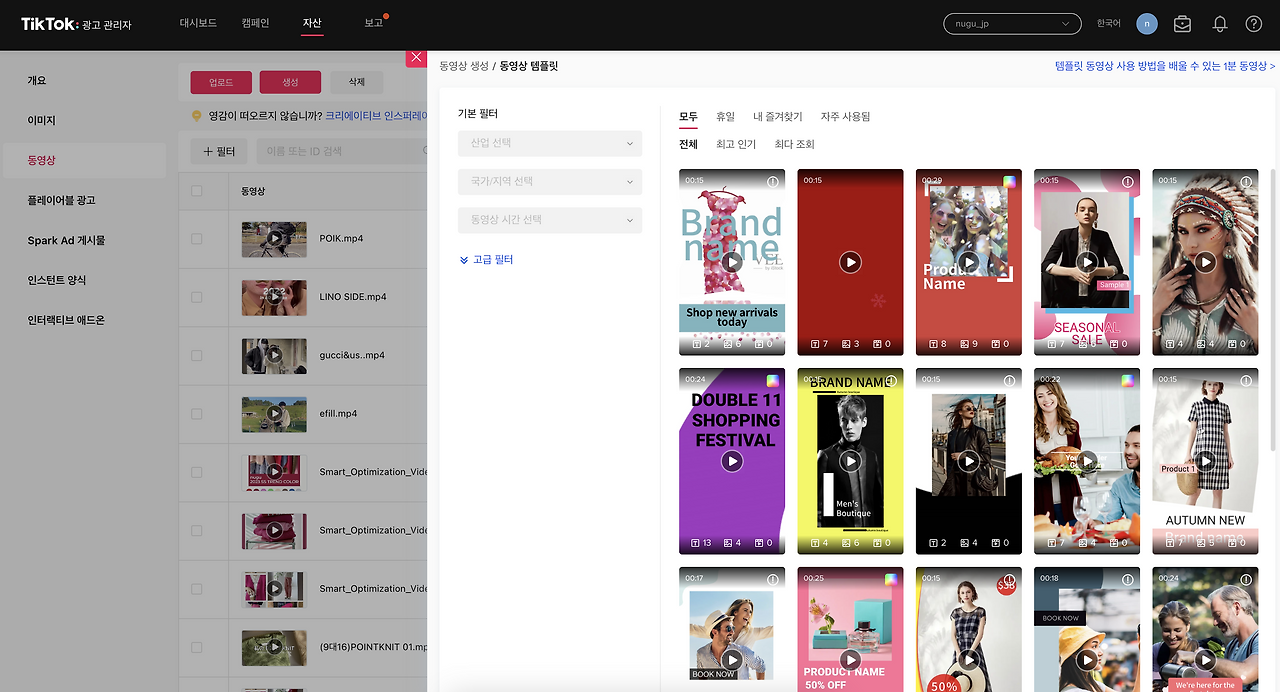Open the toolbox briefcase icon

coord(1182,24)
